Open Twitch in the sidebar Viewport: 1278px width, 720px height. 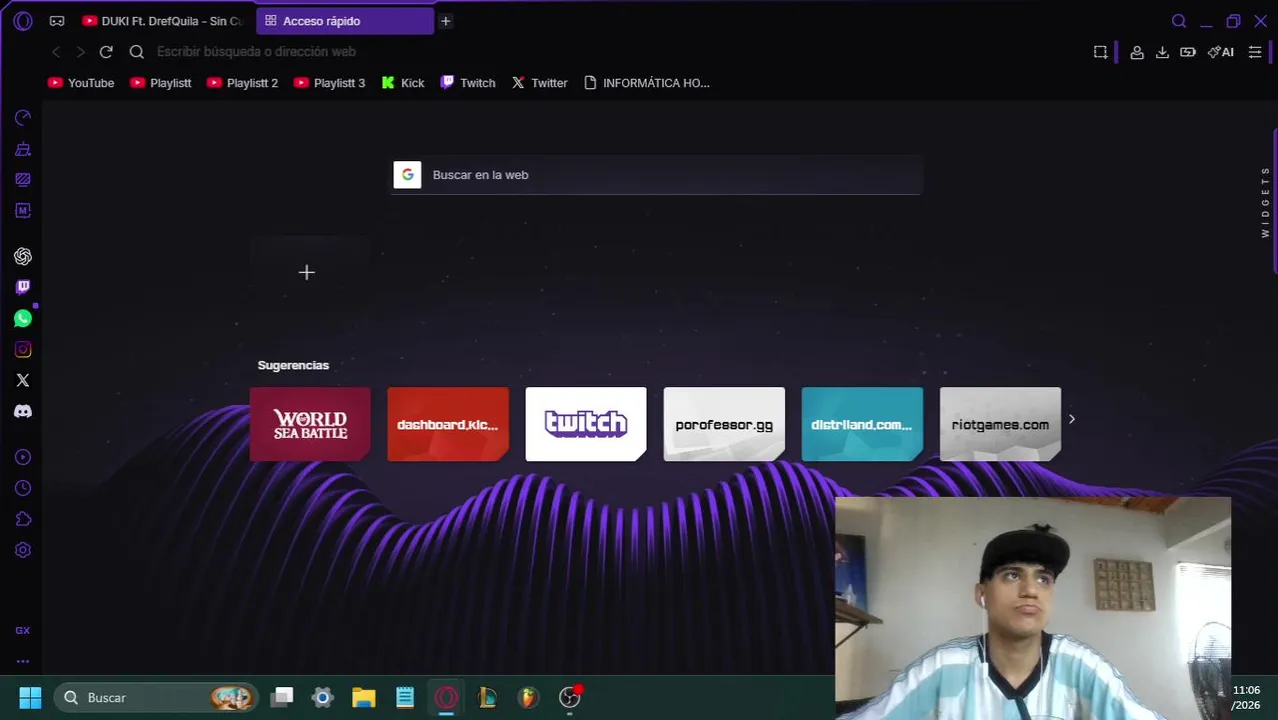click(23, 287)
